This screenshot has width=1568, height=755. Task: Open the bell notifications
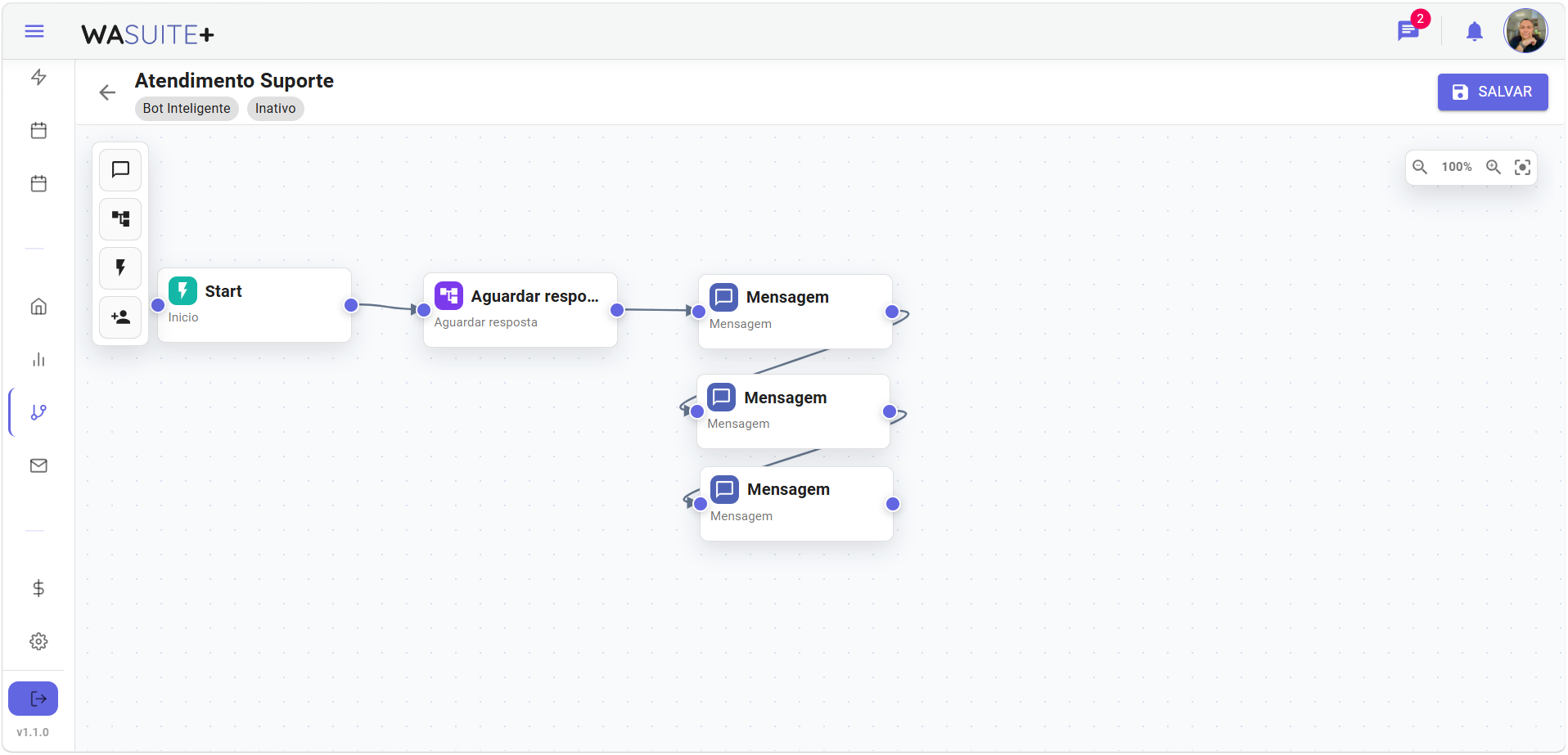1474,32
